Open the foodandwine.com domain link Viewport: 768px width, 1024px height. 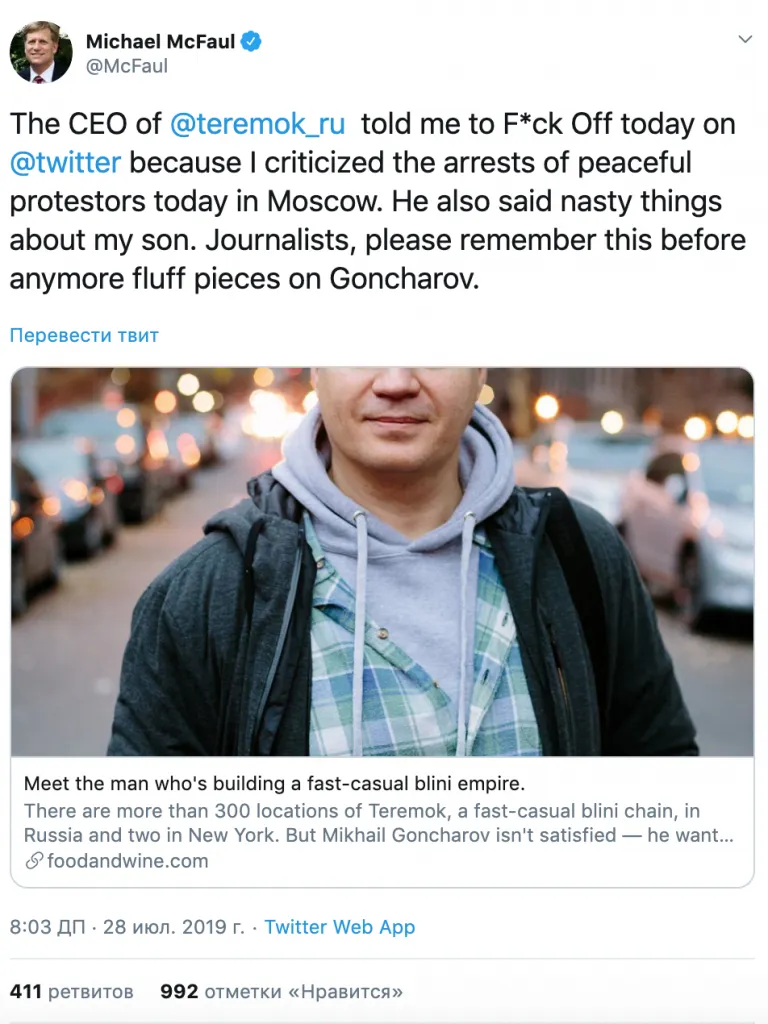(128, 861)
